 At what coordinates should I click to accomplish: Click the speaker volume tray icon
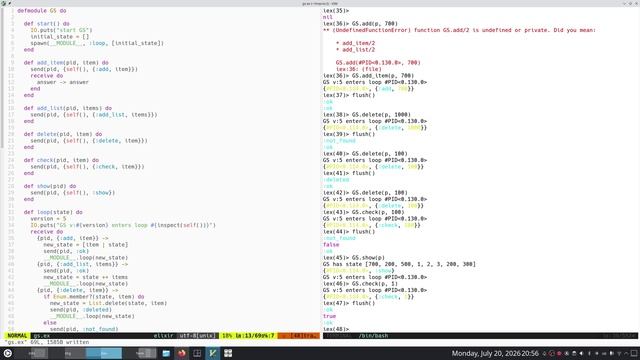(x=581, y=353)
